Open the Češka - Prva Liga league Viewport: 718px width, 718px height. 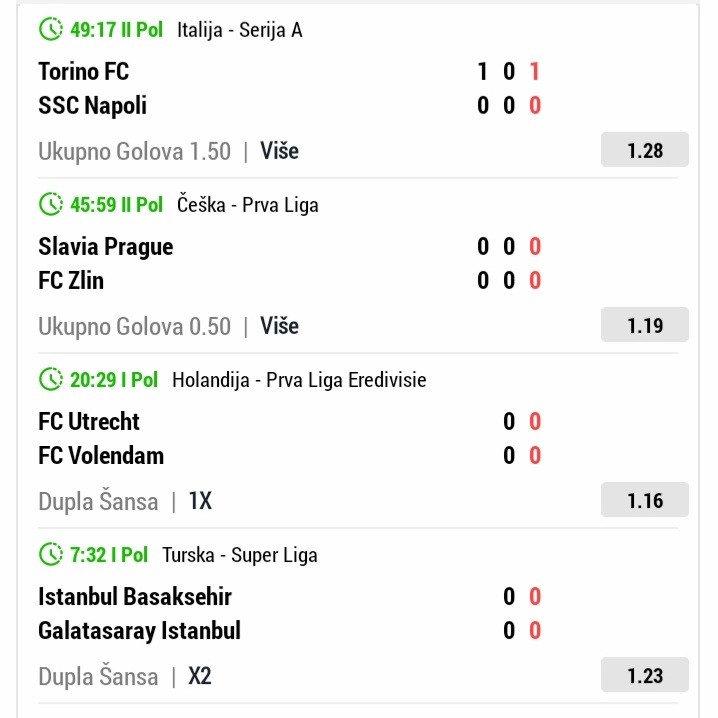click(x=248, y=205)
